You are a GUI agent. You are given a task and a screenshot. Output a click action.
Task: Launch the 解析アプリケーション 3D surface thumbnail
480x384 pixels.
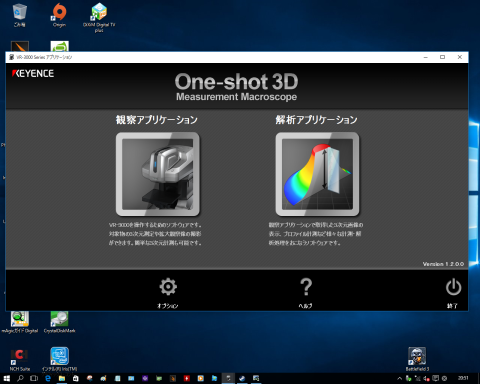(x=317, y=174)
